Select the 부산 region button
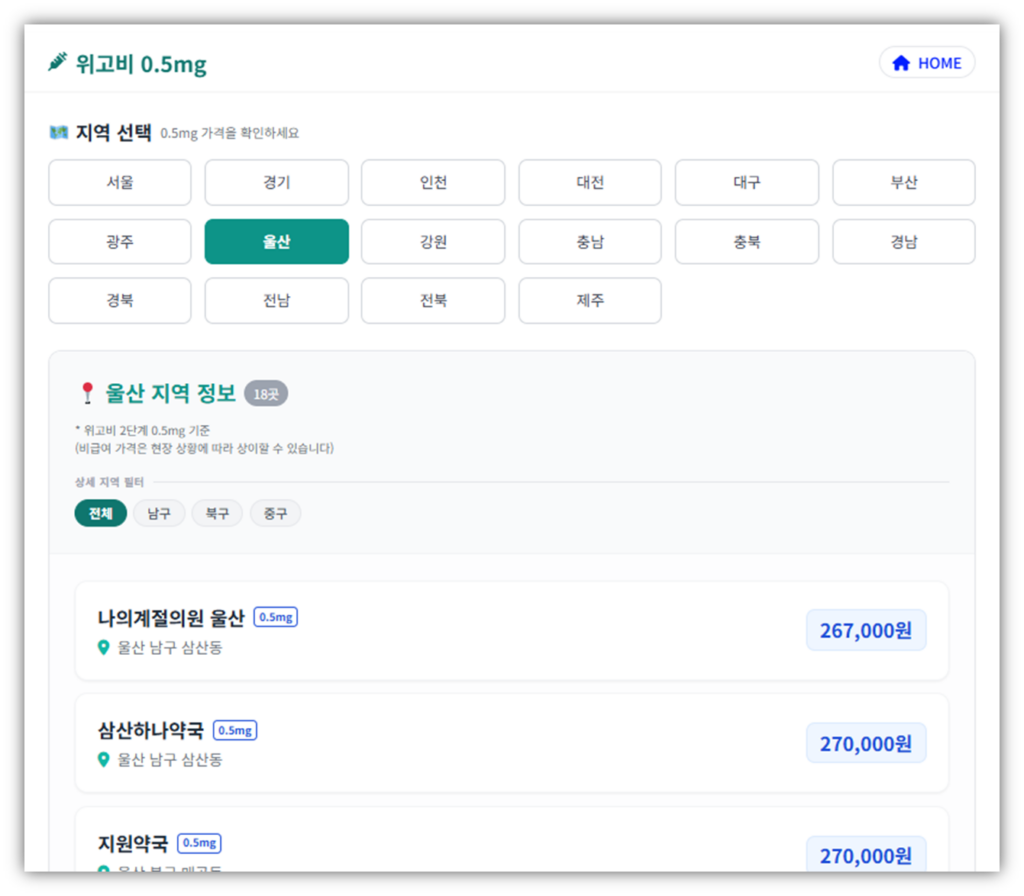The width and height of the screenshot is (1024, 896). [x=904, y=182]
